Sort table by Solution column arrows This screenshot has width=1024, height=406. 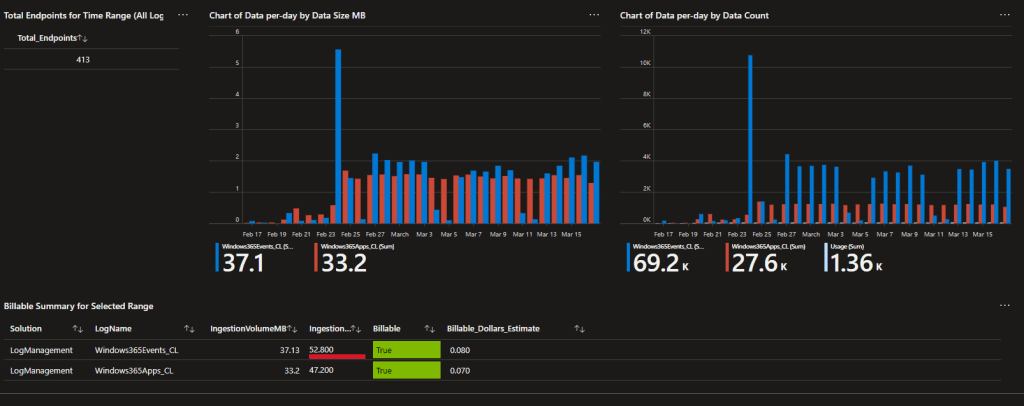pos(77,328)
